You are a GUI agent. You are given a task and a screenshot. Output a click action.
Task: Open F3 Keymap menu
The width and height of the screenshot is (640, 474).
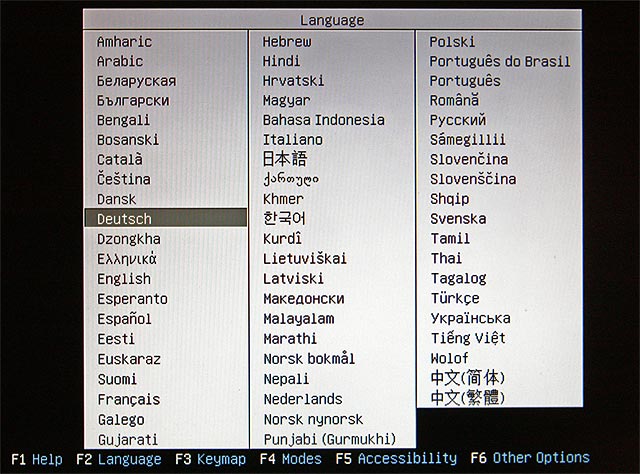[211, 459]
